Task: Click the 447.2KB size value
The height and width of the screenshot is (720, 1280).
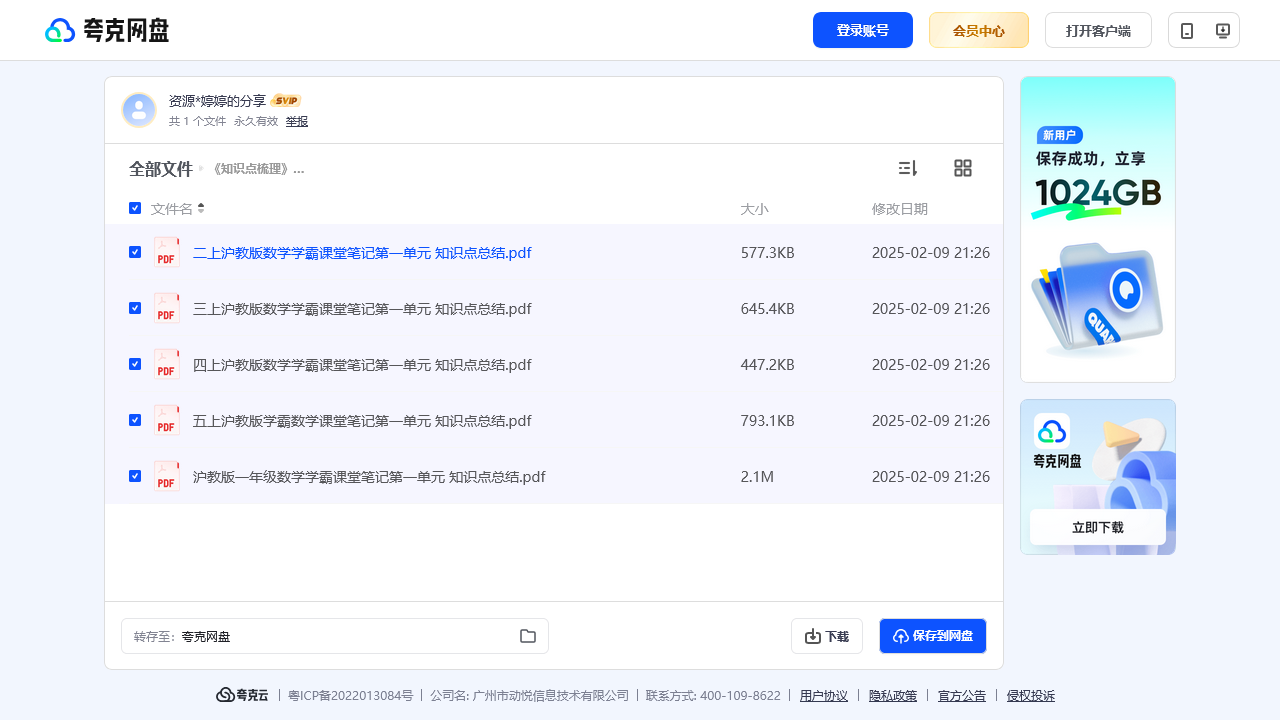Action: (x=768, y=365)
